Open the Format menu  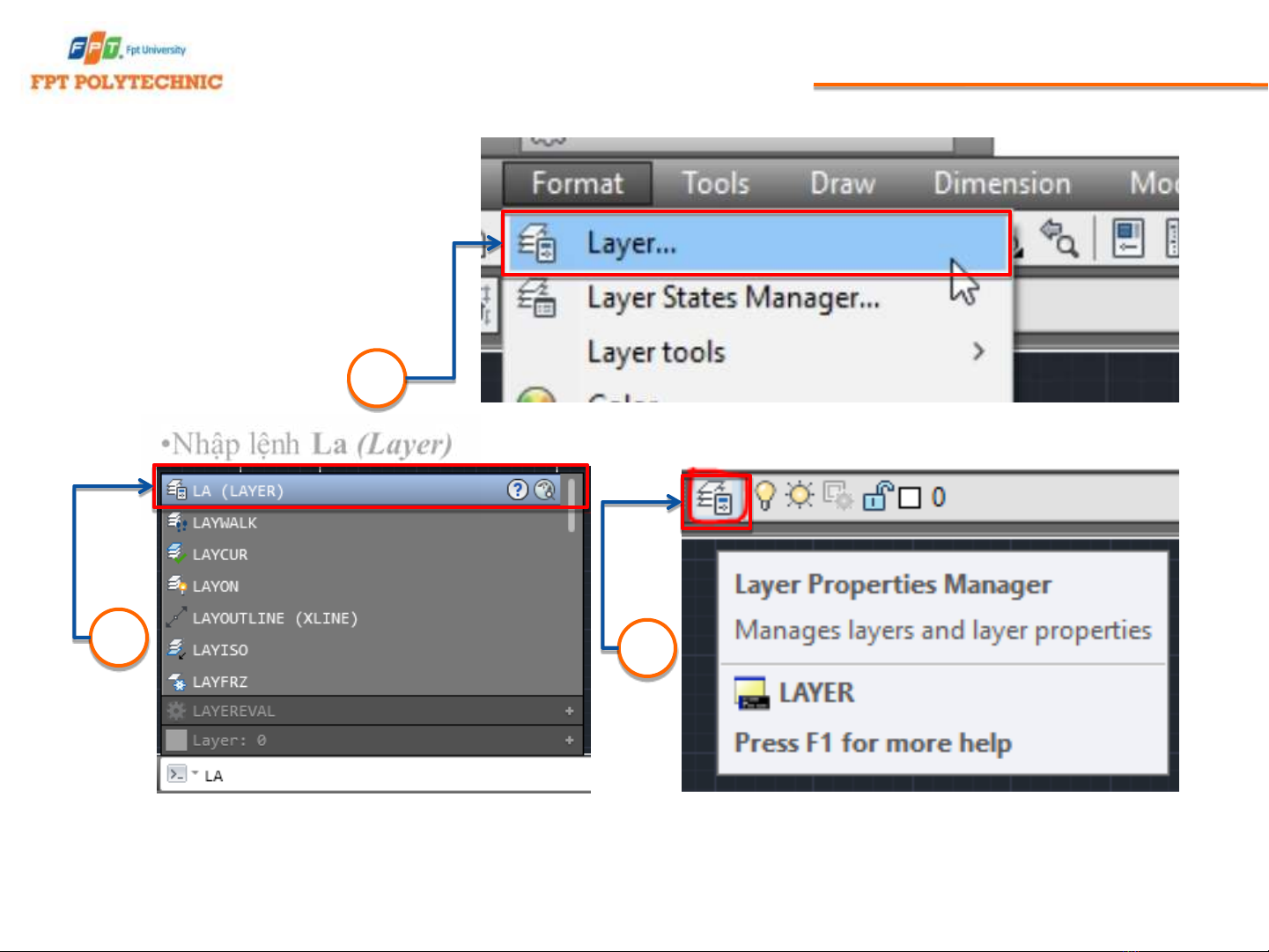578,183
